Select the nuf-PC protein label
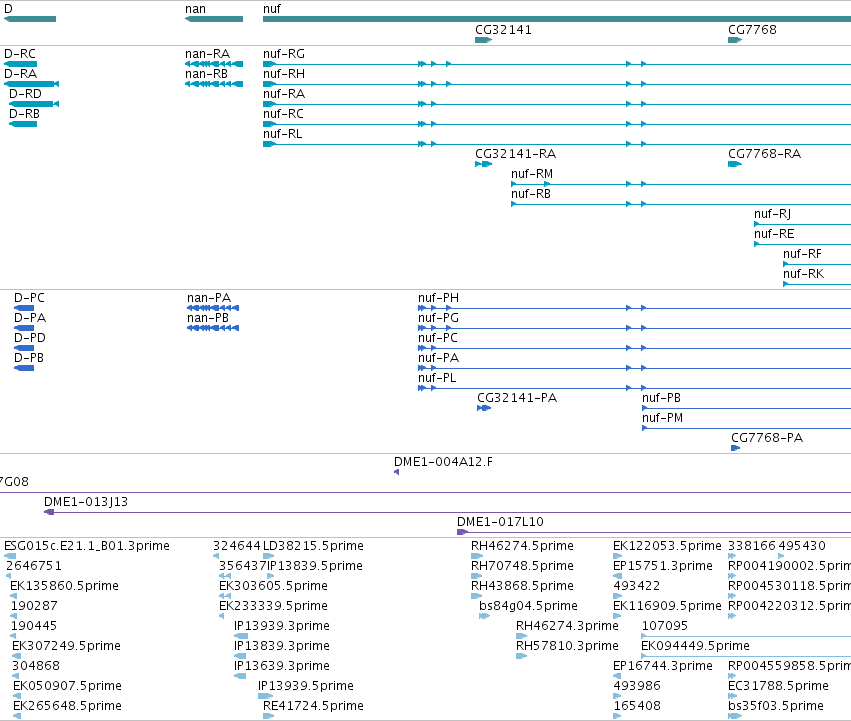851x721 pixels. coord(438,338)
